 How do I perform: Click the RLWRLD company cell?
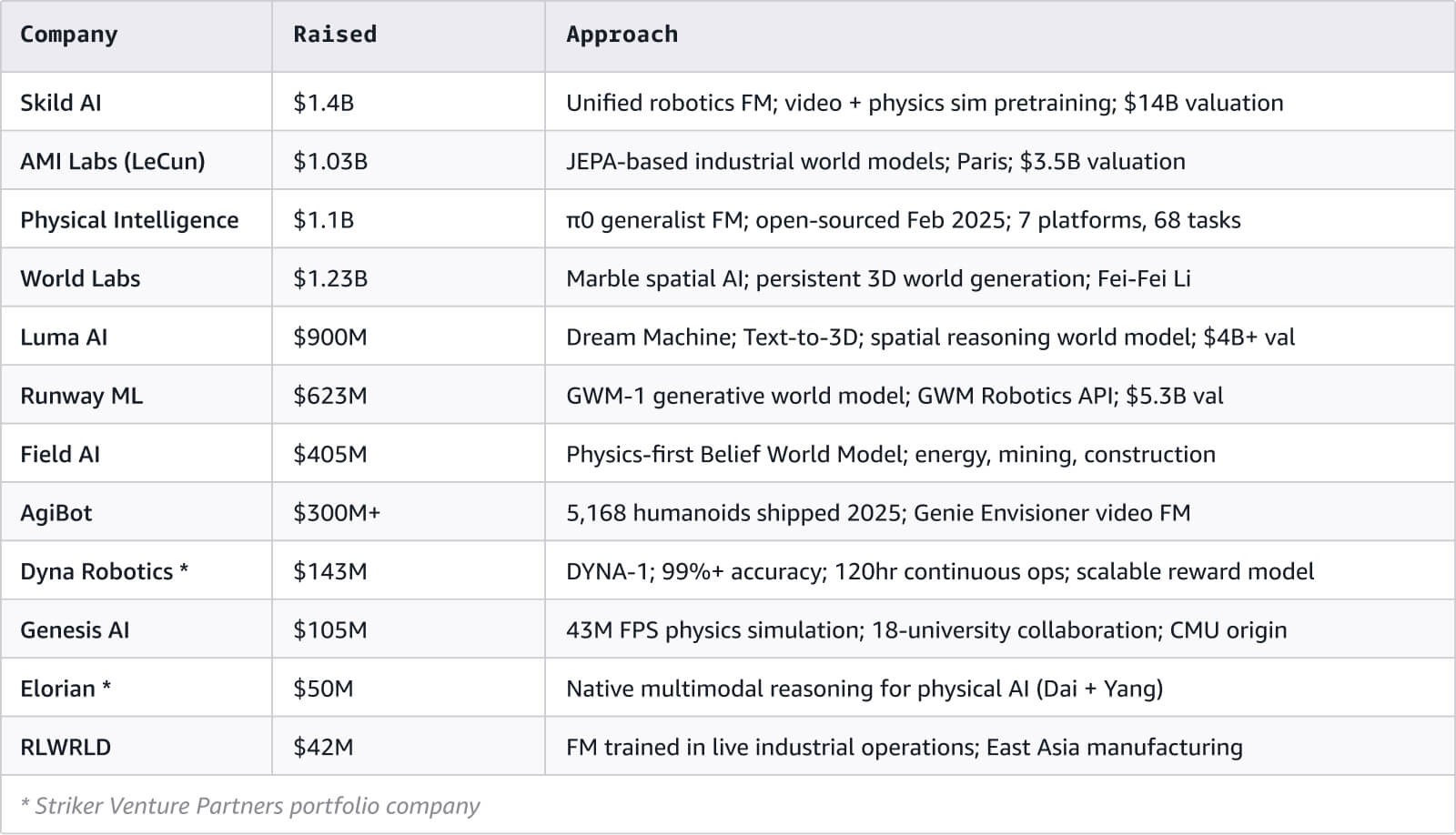coord(66,748)
